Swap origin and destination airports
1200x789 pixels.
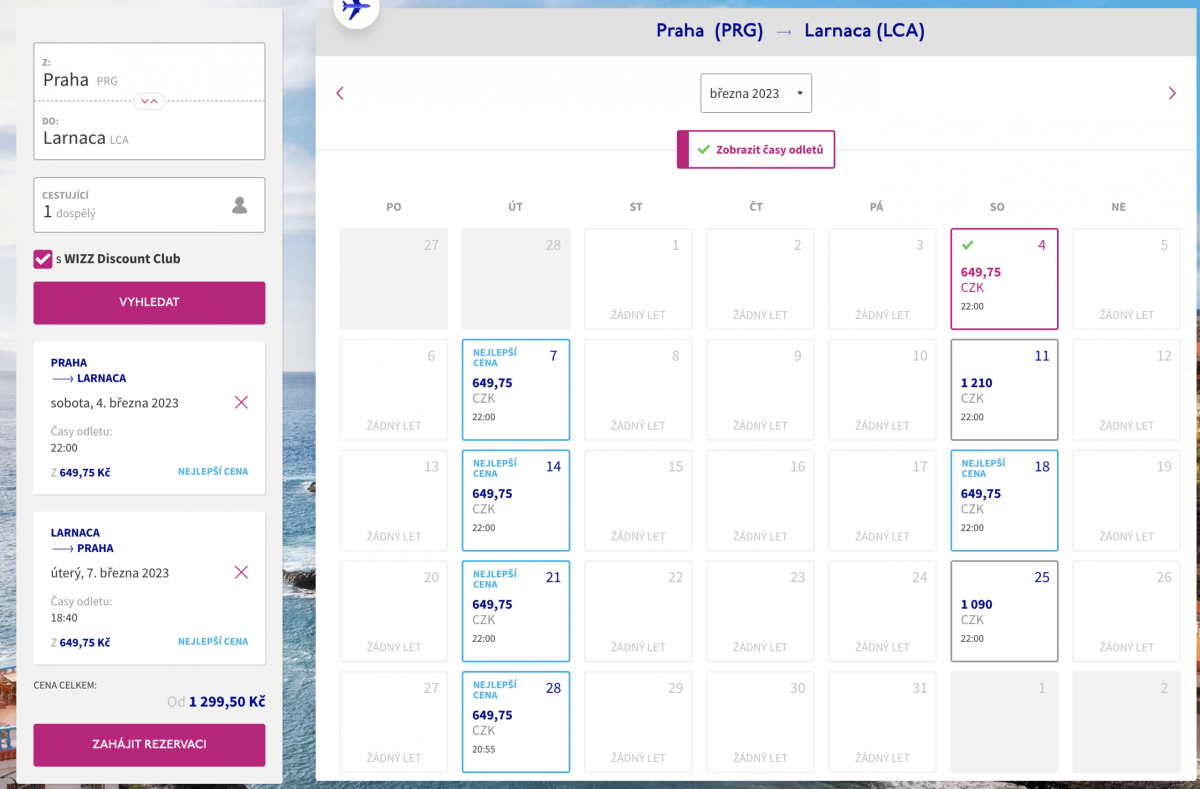click(x=149, y=100)
